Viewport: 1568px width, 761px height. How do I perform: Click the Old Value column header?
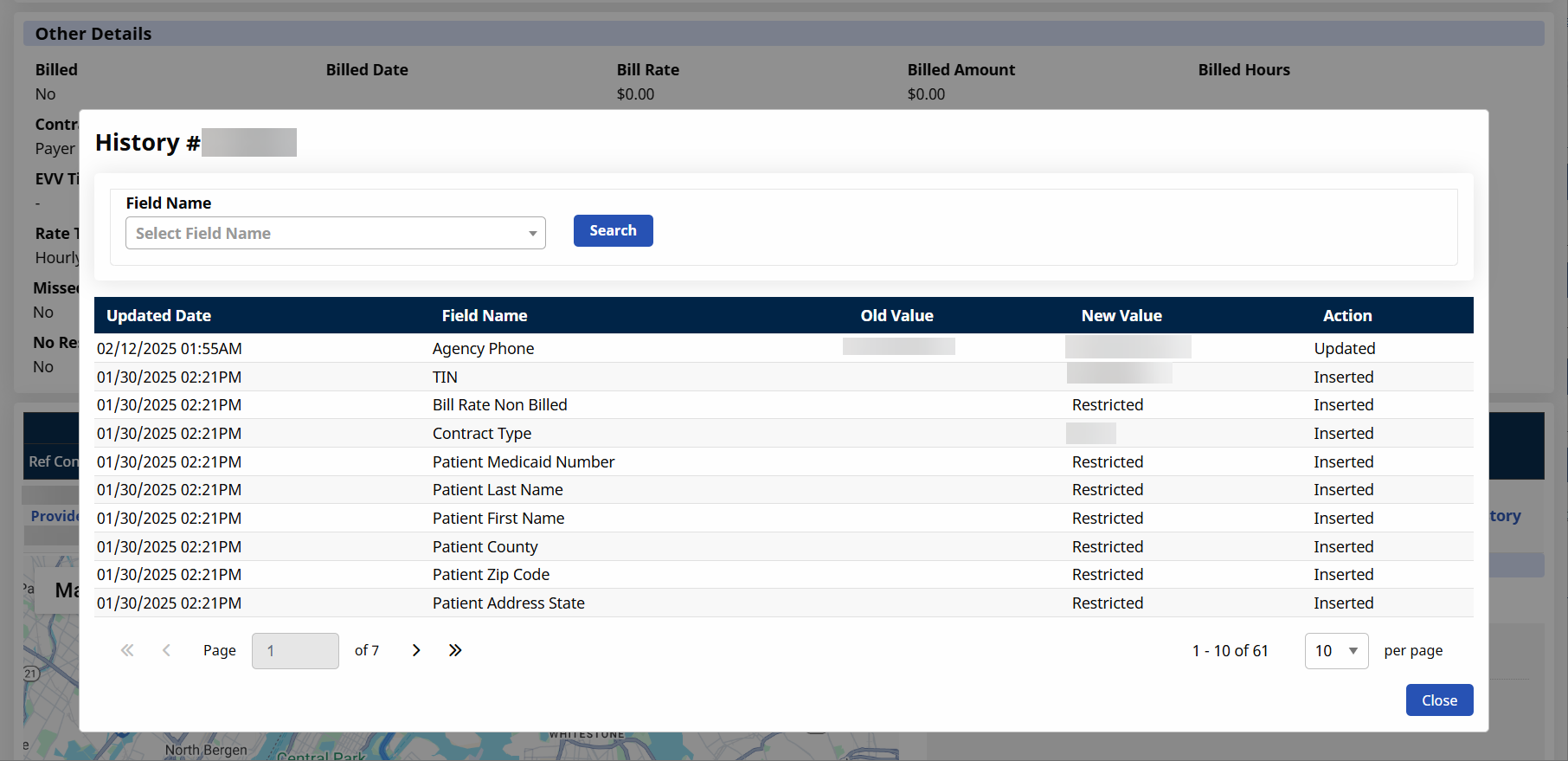click(x=896, y=316)
